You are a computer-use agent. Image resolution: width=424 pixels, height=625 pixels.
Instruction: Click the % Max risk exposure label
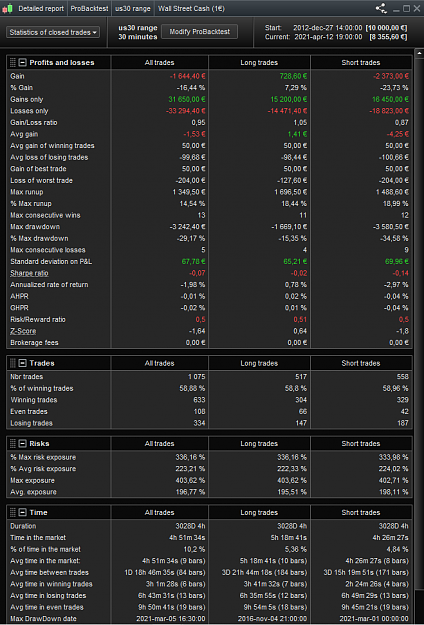(43, 457)
